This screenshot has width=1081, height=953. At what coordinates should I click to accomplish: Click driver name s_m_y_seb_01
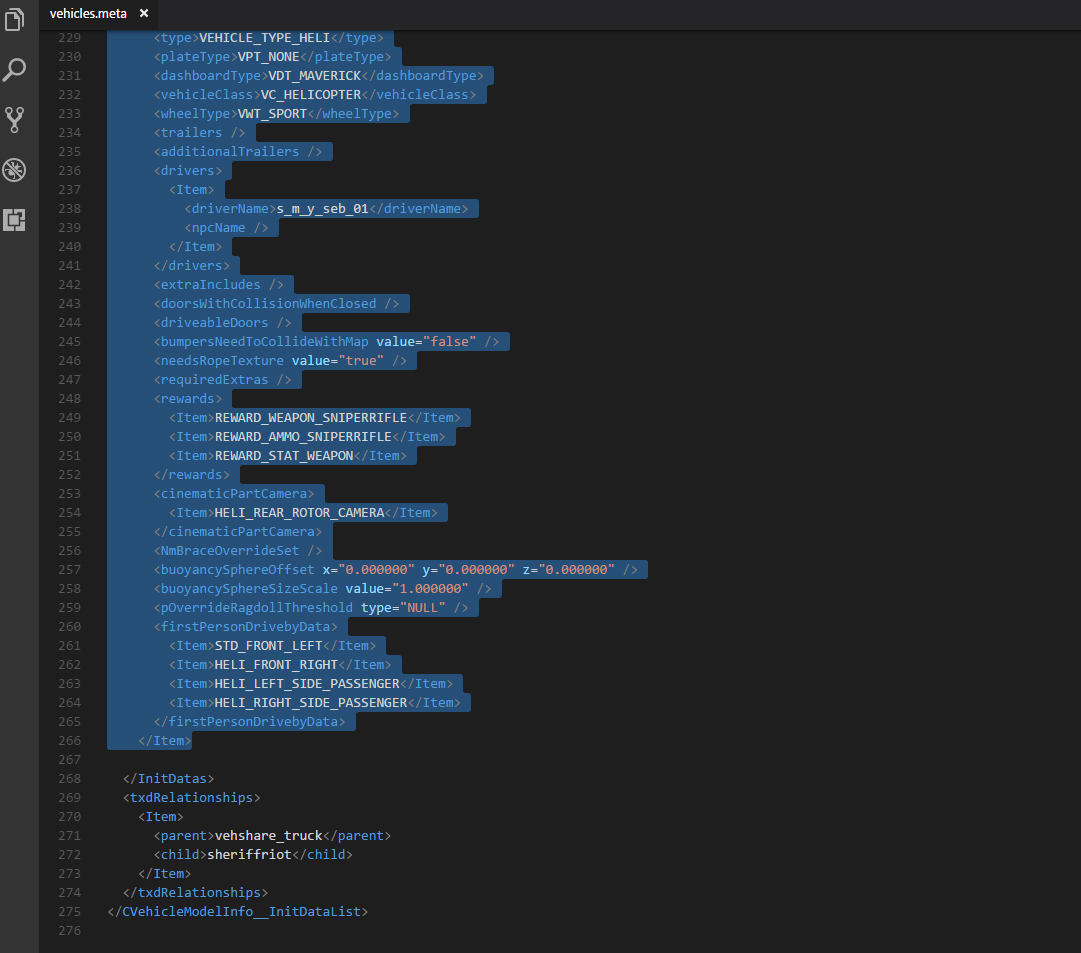(x=322, y=209)
